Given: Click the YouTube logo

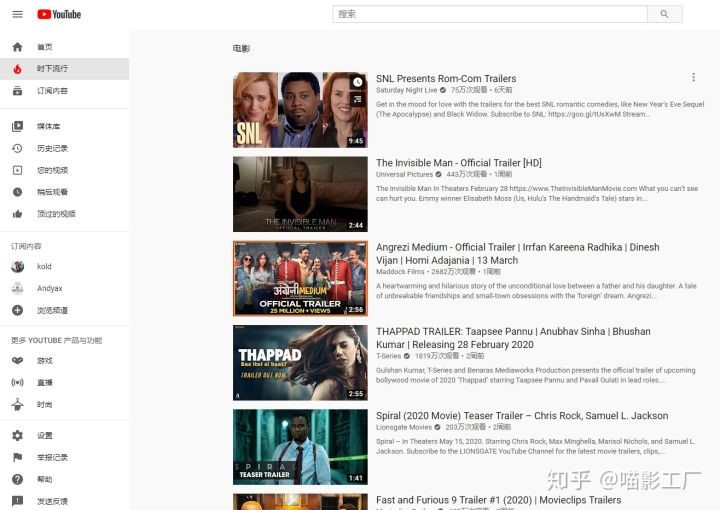Looking at the screenshot, I should point(59,14).
